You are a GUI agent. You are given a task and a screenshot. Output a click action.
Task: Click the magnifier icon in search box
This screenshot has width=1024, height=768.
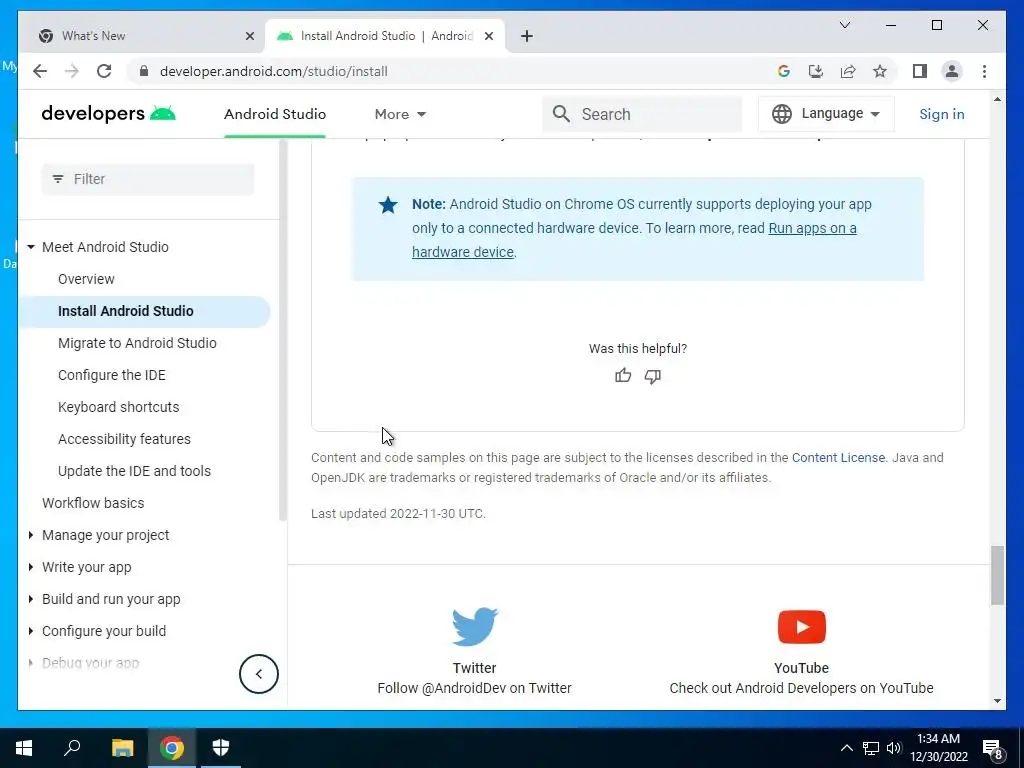(x=561, y=114)
